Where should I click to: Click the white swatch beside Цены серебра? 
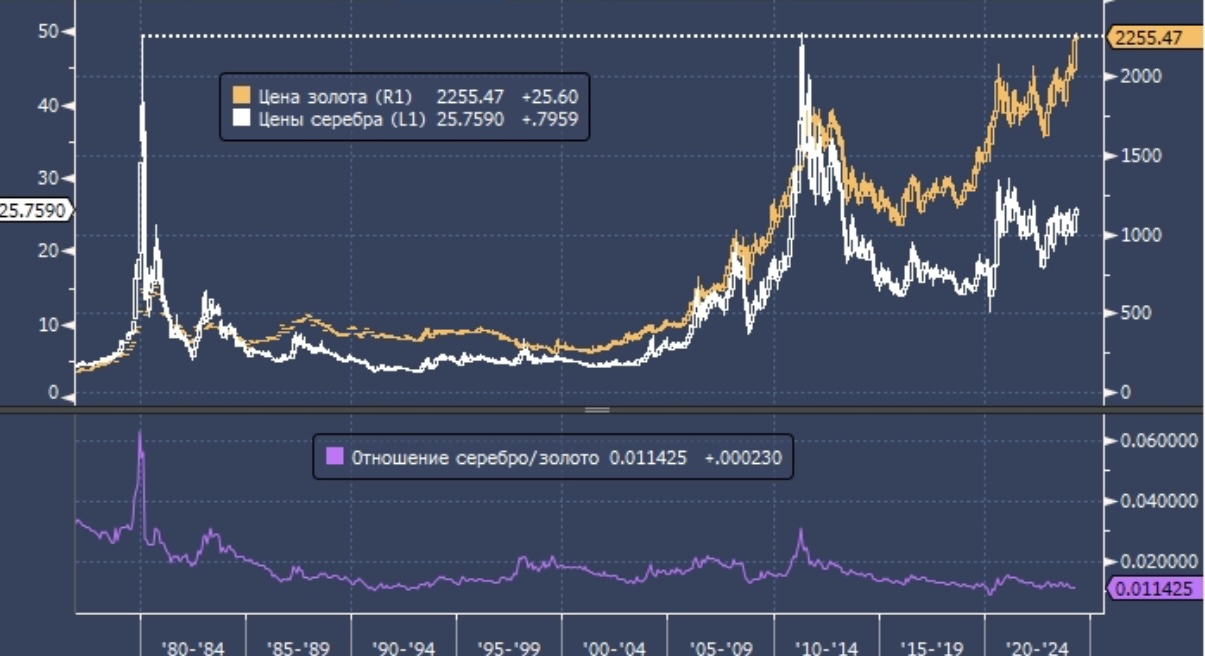pyautogui.click(x=241, y=119)
